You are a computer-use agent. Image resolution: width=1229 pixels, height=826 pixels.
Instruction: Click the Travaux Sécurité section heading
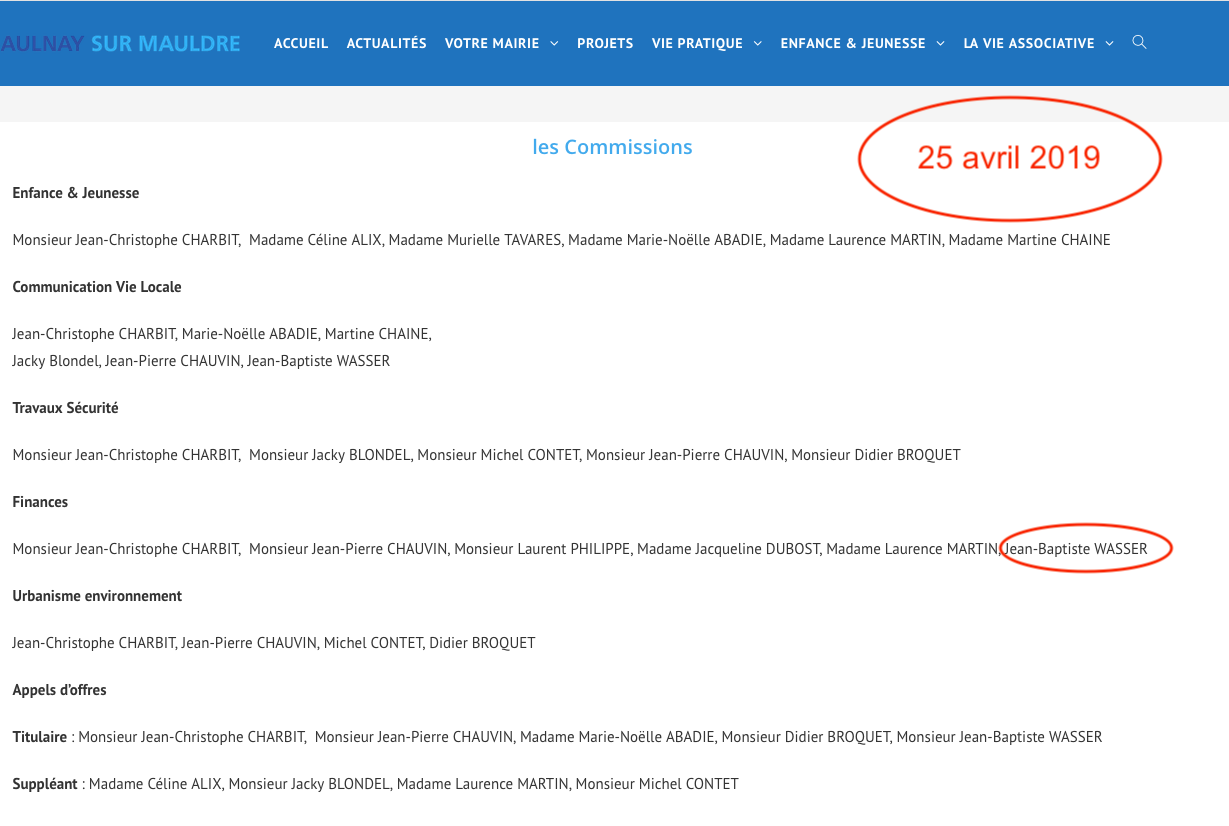coord(65,408)
